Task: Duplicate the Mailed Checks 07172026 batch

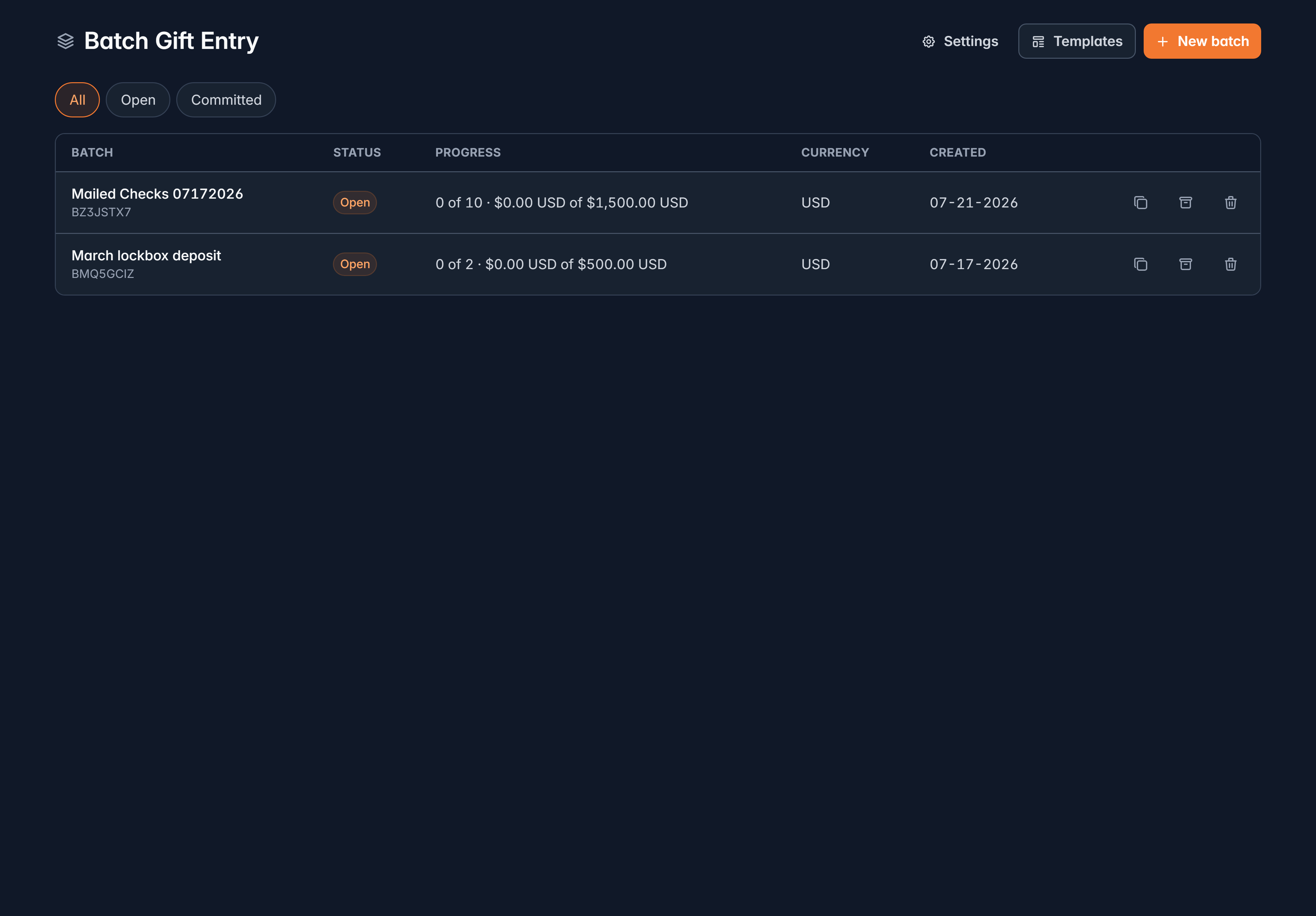Action: click(1140, 203)
